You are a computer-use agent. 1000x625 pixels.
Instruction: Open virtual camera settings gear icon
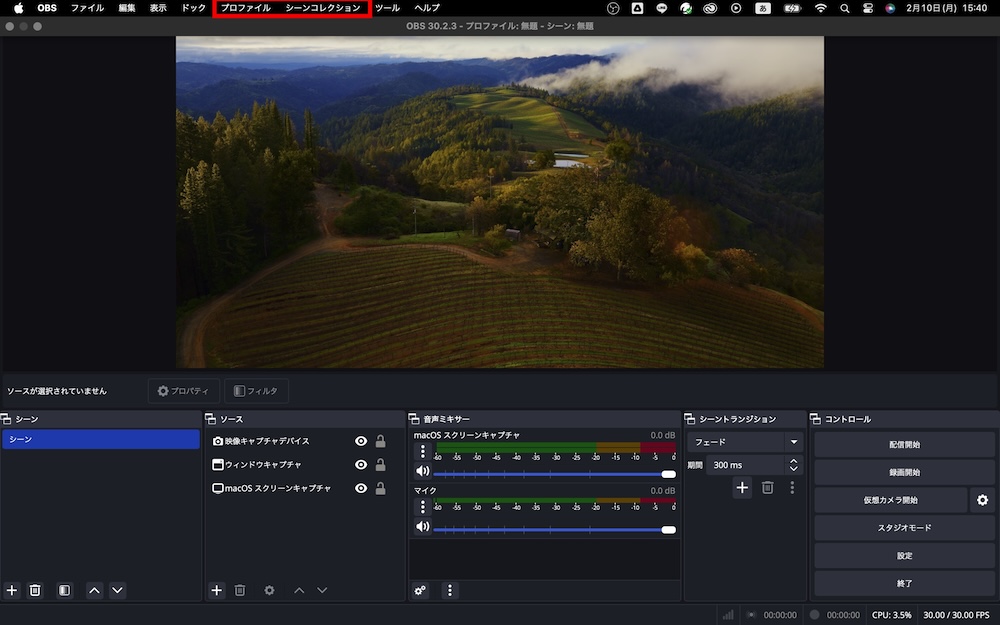[982, 500]
